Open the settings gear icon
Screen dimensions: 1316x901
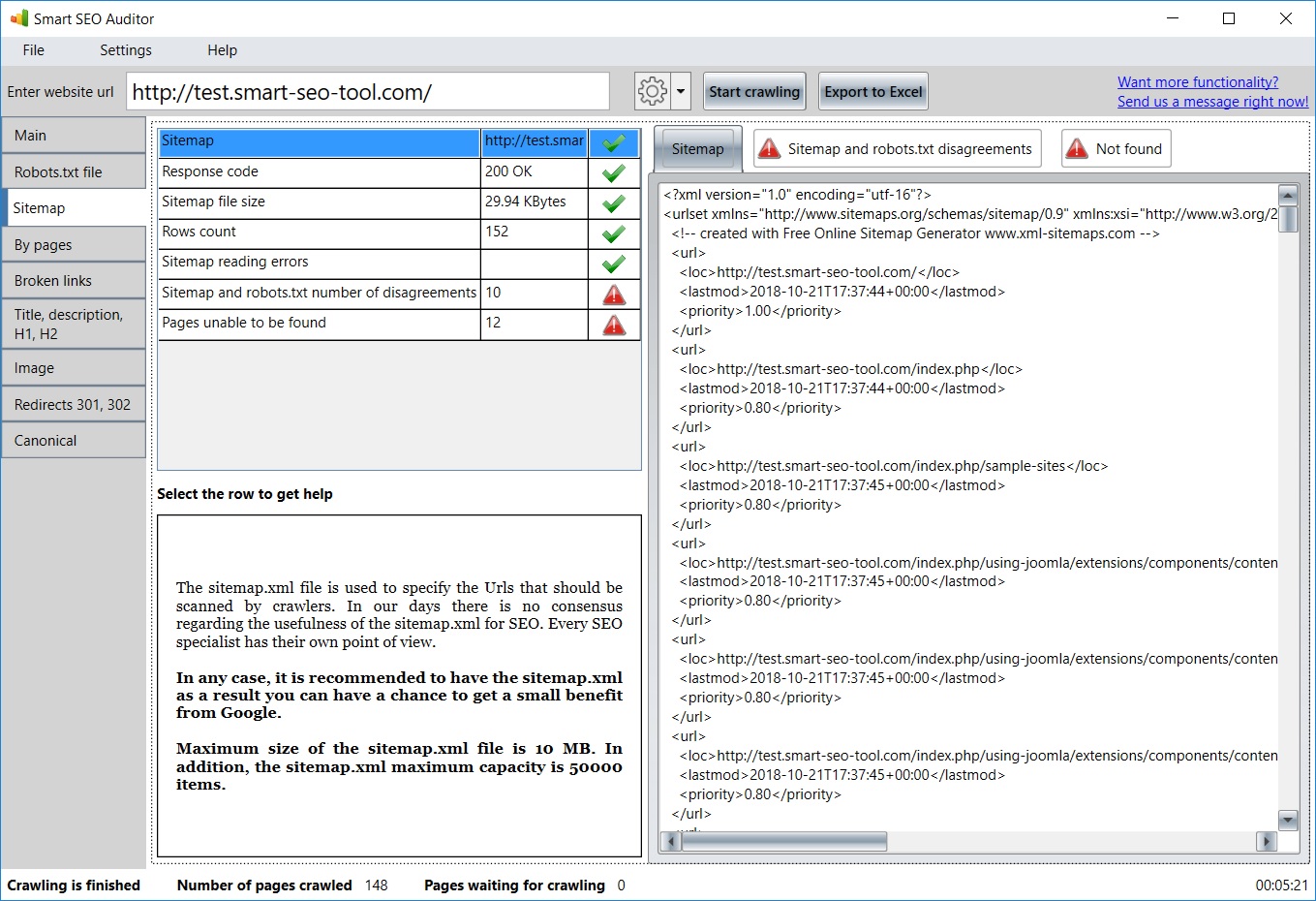coord(653,92)
